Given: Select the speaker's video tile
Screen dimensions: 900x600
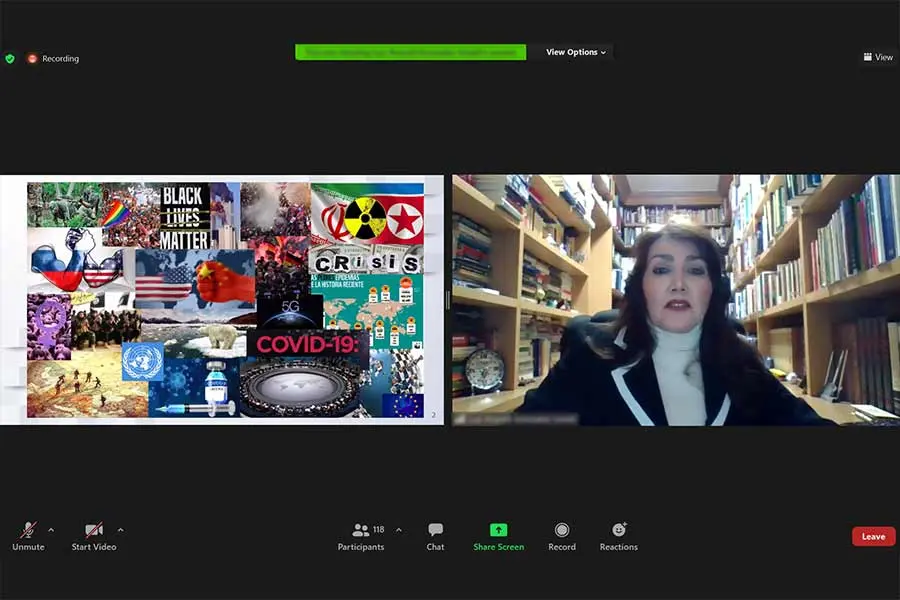Looking at the screenshot, I should [x=675, y=300].
